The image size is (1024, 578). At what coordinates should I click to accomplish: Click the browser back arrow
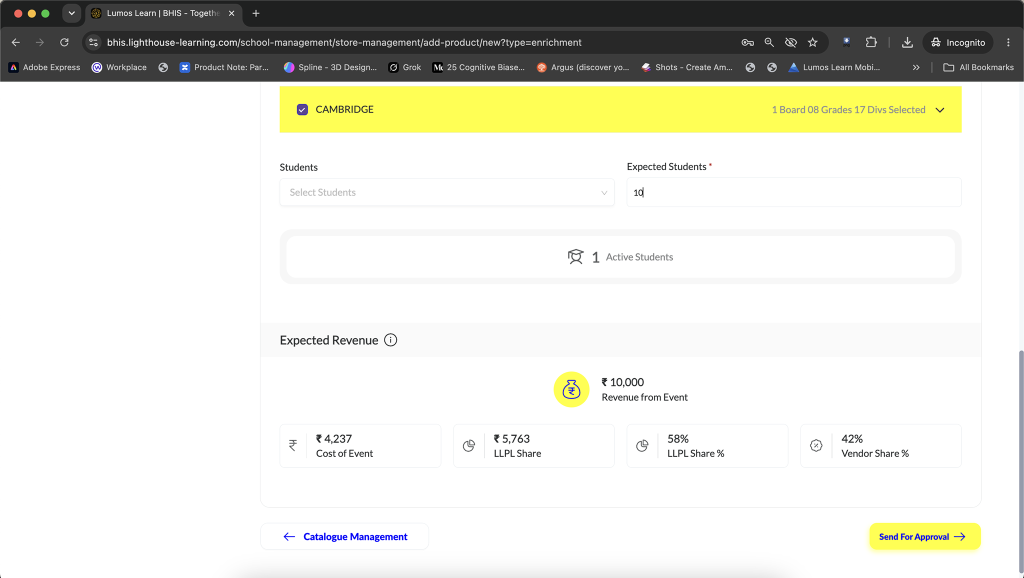(16, 42)
